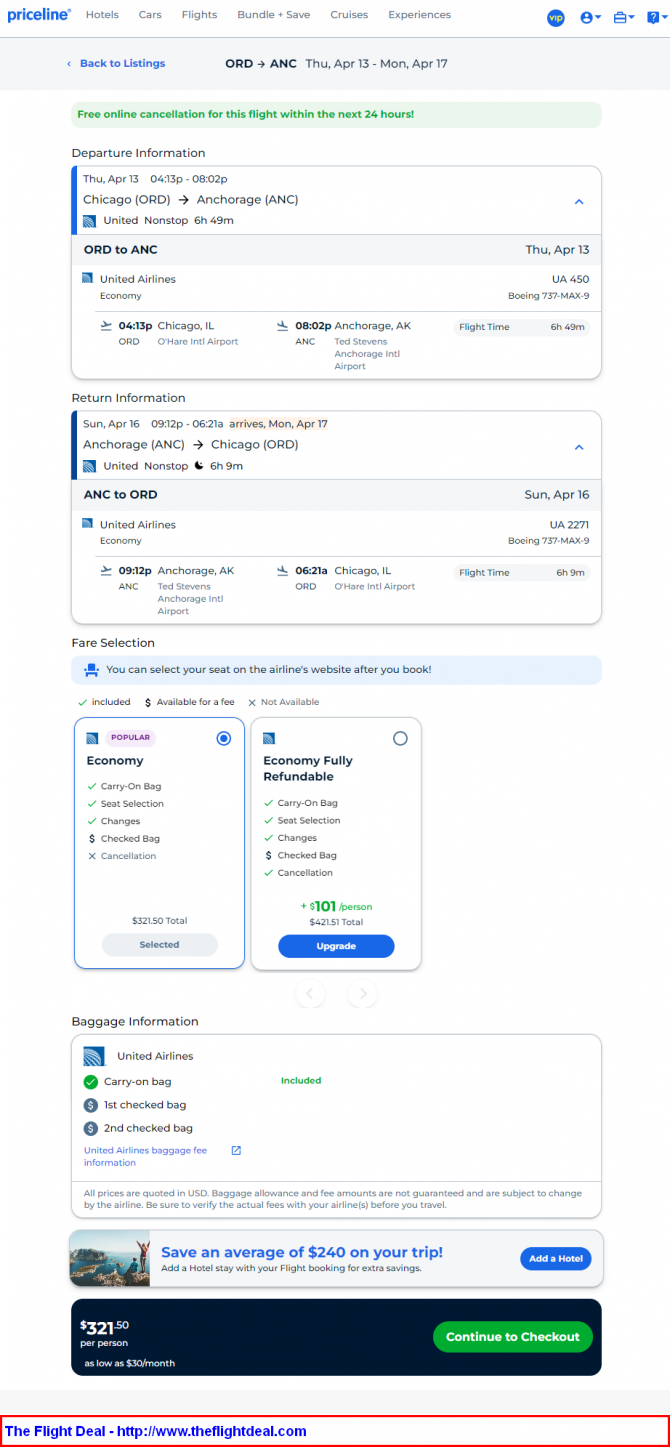Show previous fare options with left arrow
Screen dimensions: 670x1447
pyautogui.click(x=310, y=993)
